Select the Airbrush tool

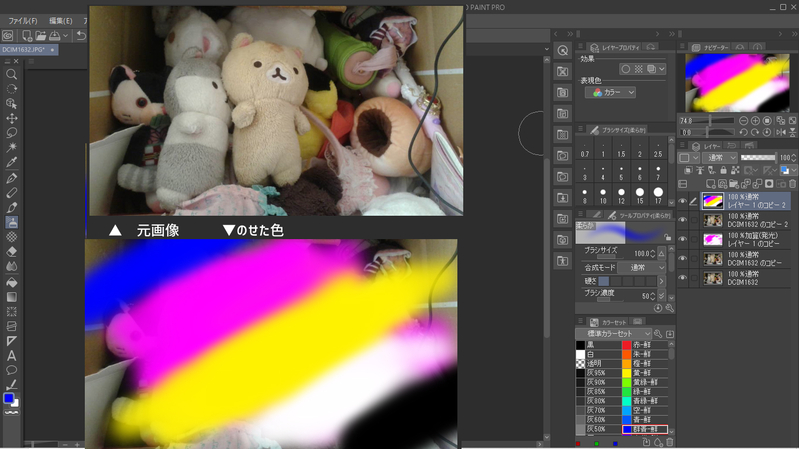coord(11,222)
